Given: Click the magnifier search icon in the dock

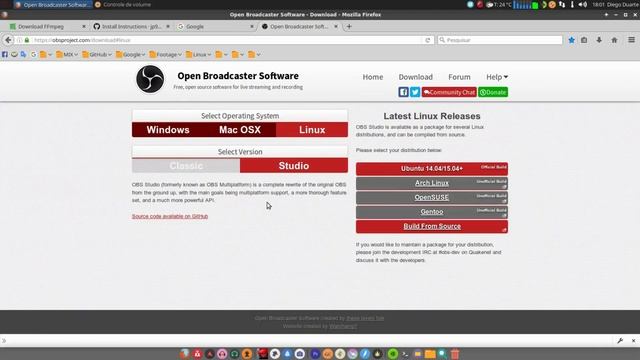Looking at the screenshot, I should [x=442, y=354].
